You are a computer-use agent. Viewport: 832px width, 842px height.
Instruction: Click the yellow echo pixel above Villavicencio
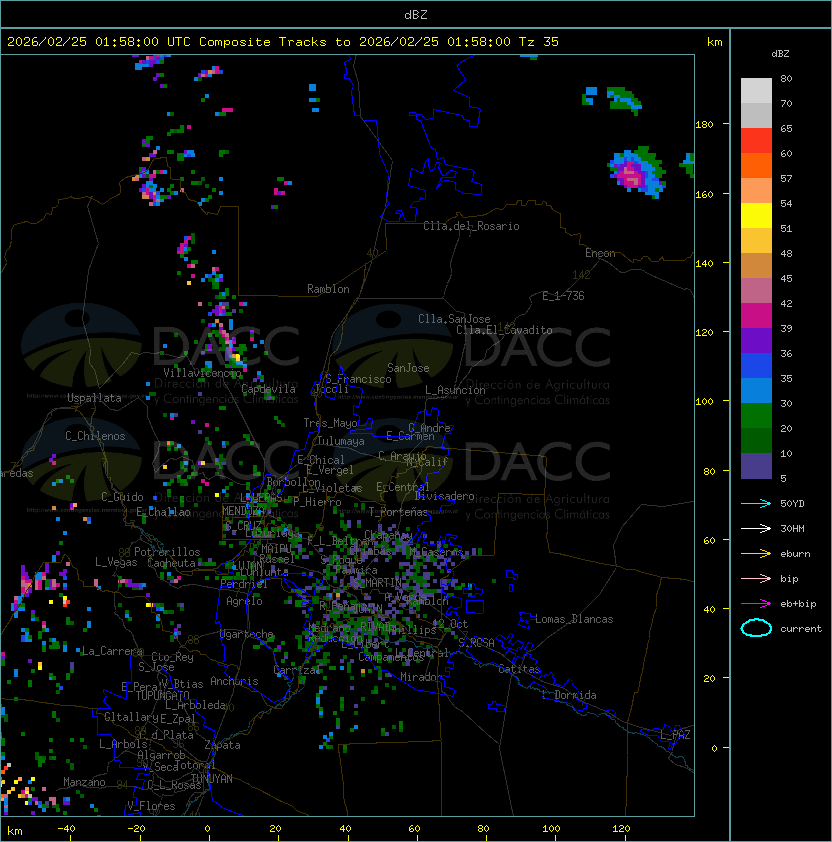236,357
